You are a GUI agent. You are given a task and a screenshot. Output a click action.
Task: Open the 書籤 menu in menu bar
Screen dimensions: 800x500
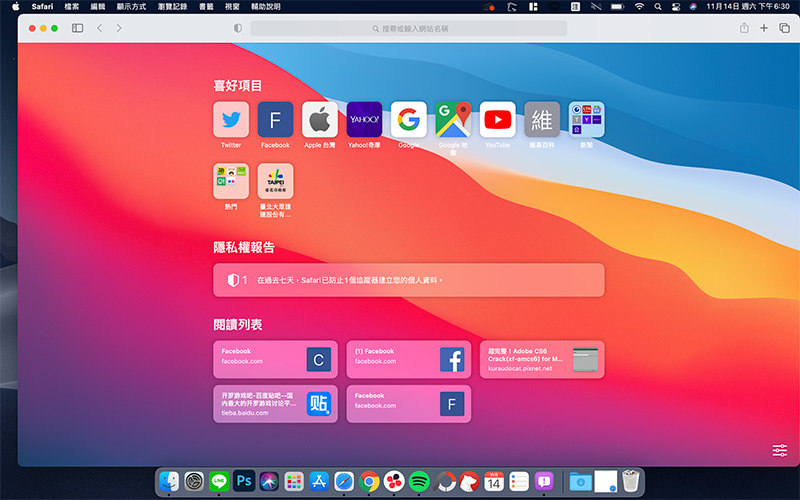[204, 6]
